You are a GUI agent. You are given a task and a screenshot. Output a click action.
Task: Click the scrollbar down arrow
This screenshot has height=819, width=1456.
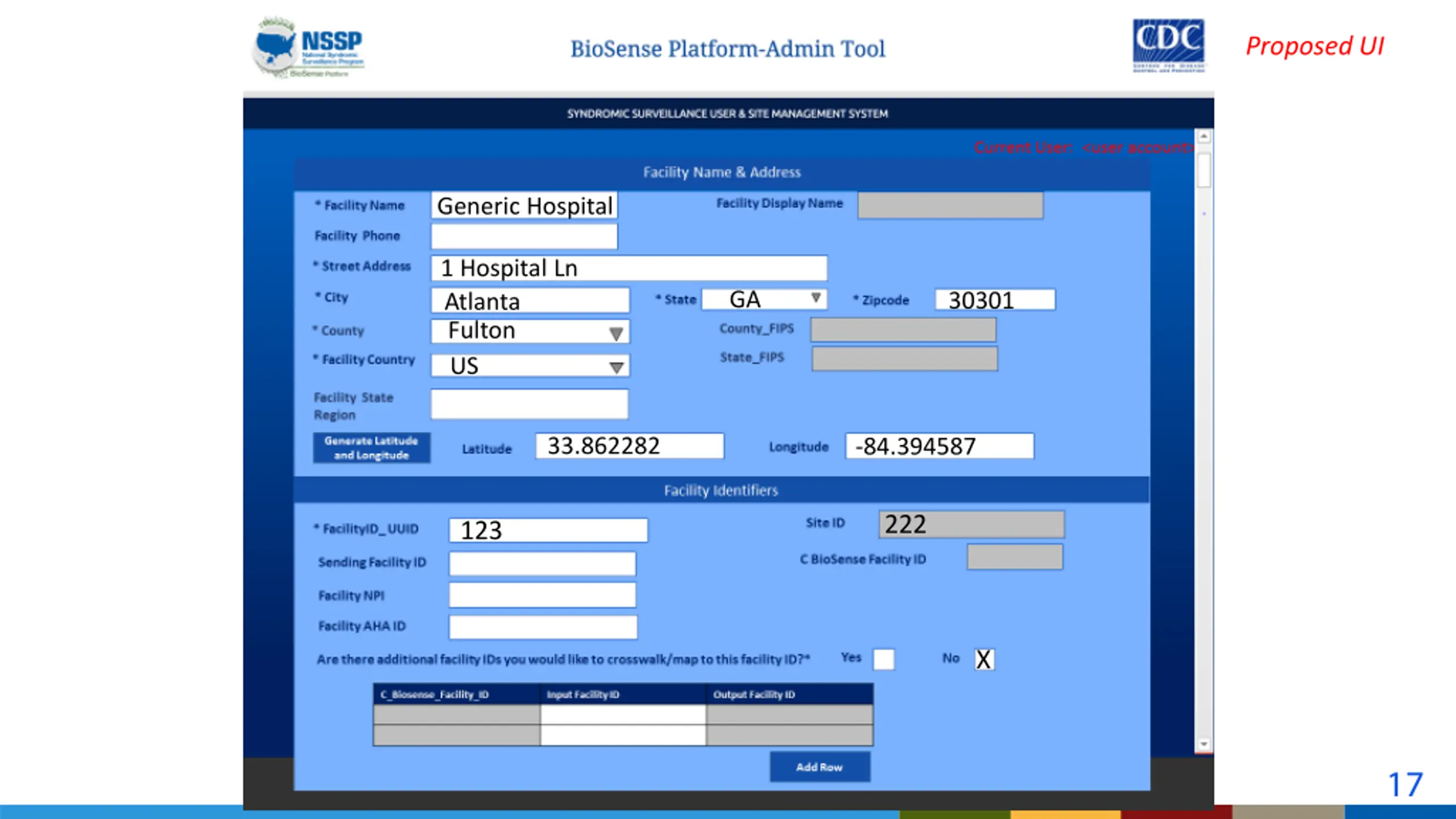[x=1203, y=743]
